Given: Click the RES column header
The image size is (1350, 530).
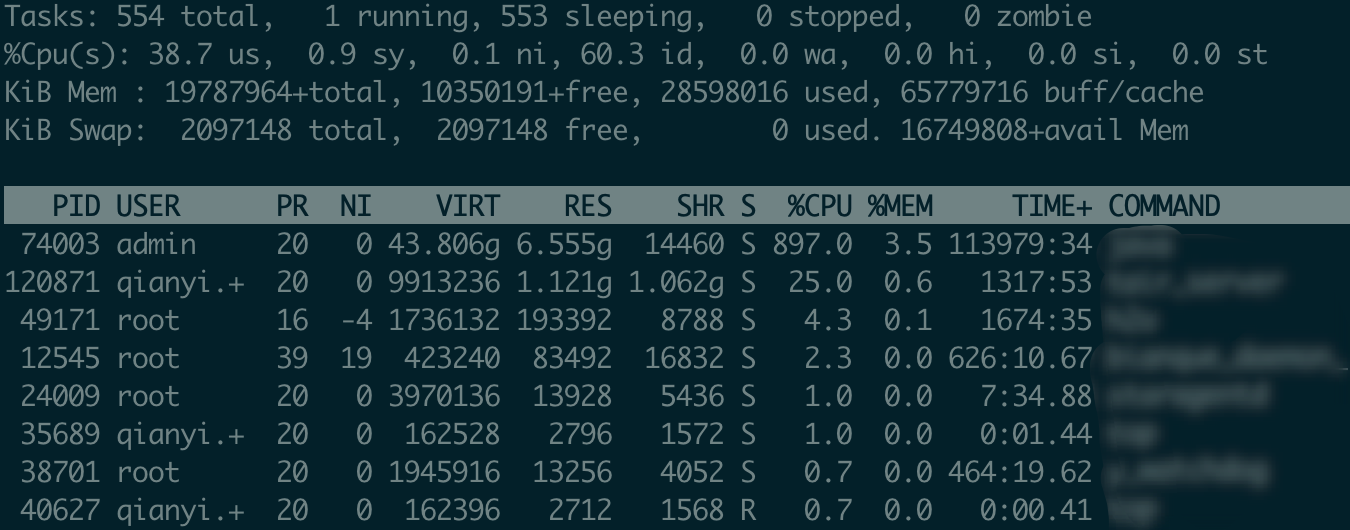Looking at the screenshot, I should point(588,207).
